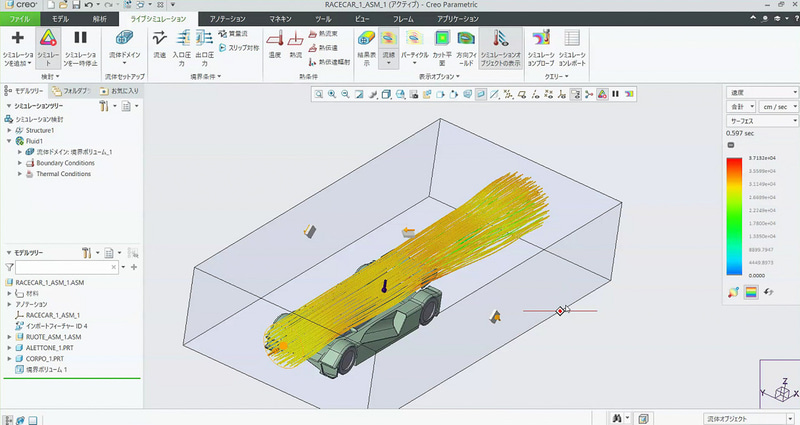
Task: Click the Heat Flux (熱流束) option
Action: click(x=323, y=34)
